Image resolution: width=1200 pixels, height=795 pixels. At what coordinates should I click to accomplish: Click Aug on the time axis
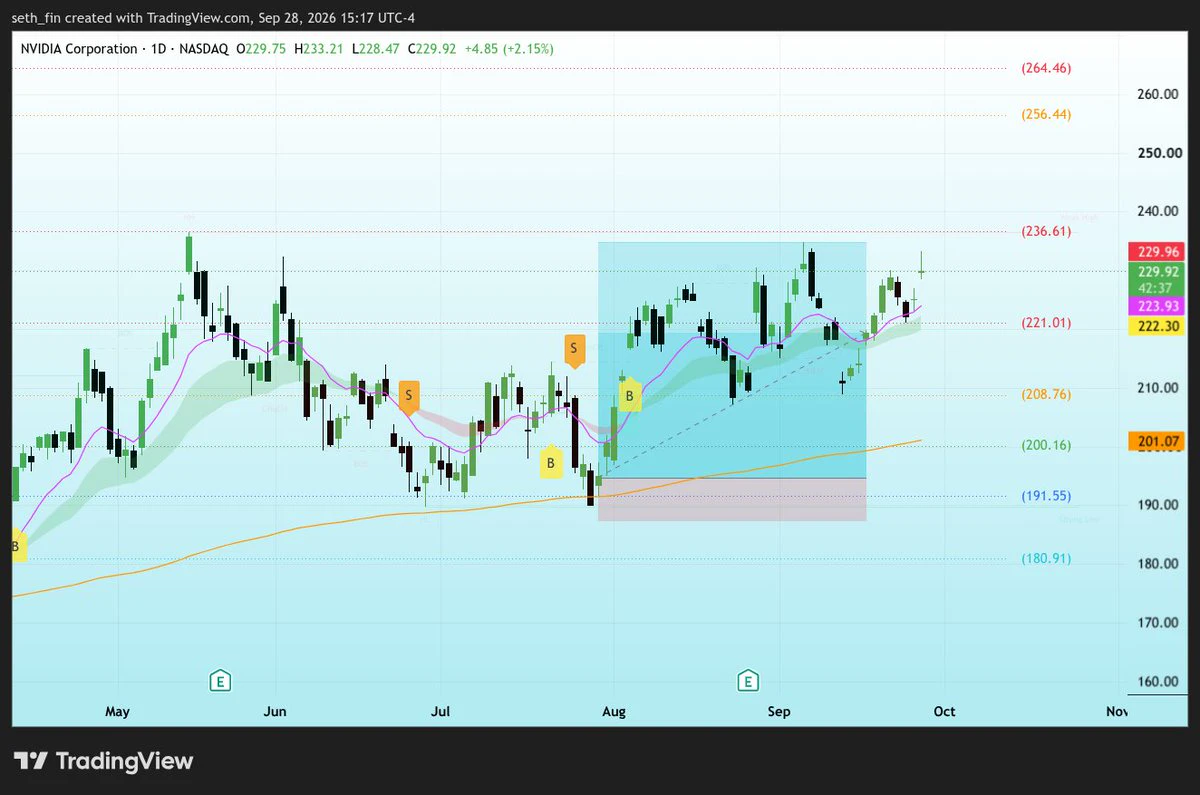tap(613, 712)
